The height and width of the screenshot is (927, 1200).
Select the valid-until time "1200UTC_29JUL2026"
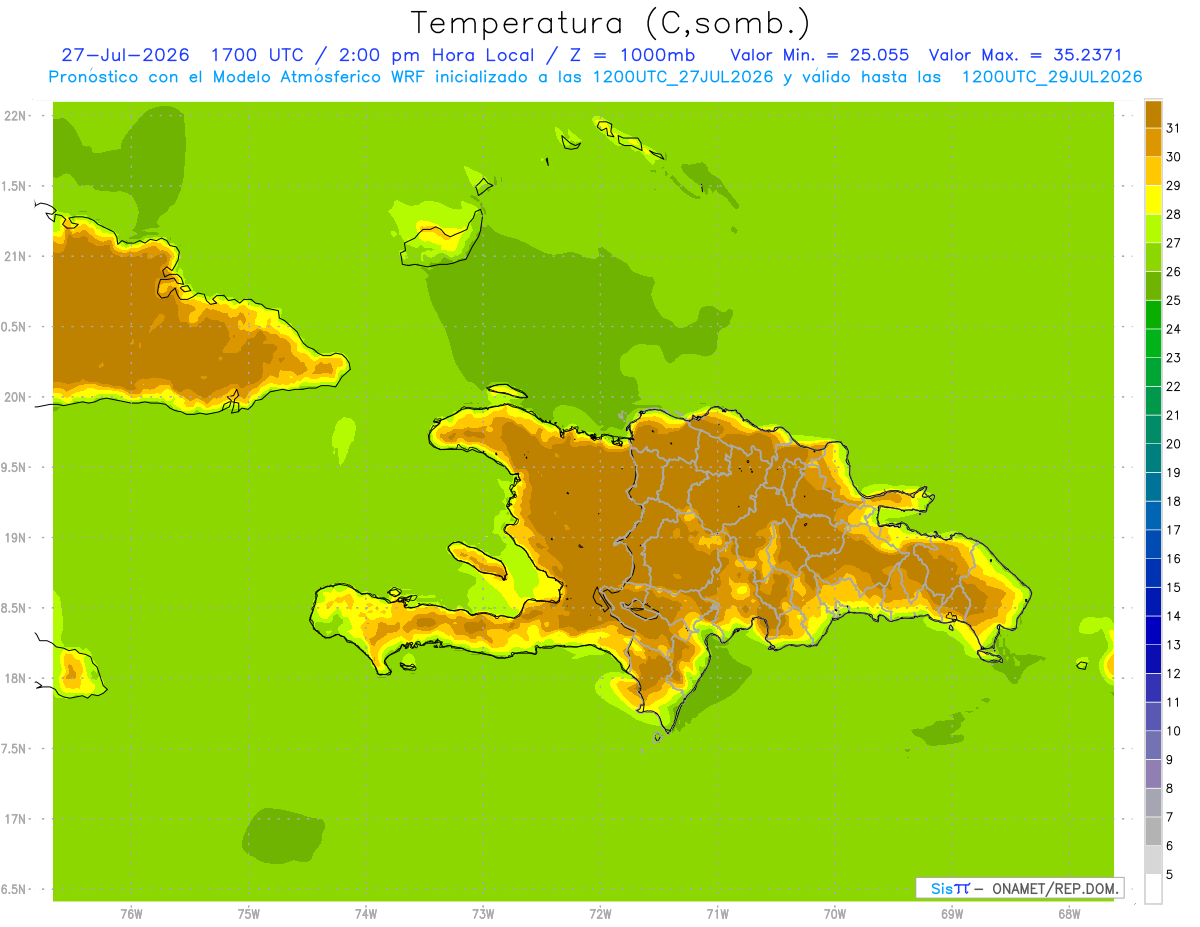click(x=1051, y=77)
